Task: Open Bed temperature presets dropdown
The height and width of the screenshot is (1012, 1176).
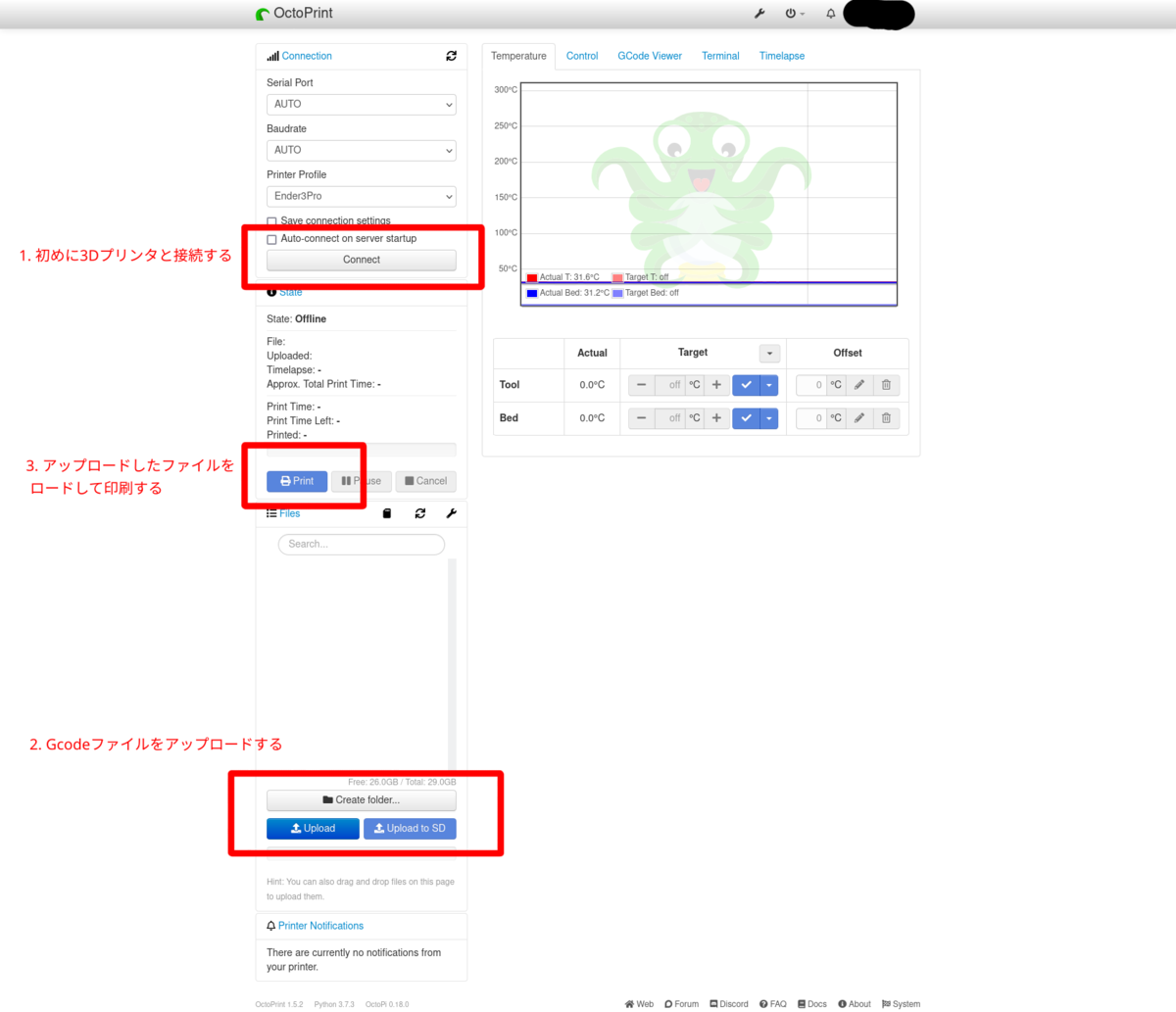Action: click(769, 418)
